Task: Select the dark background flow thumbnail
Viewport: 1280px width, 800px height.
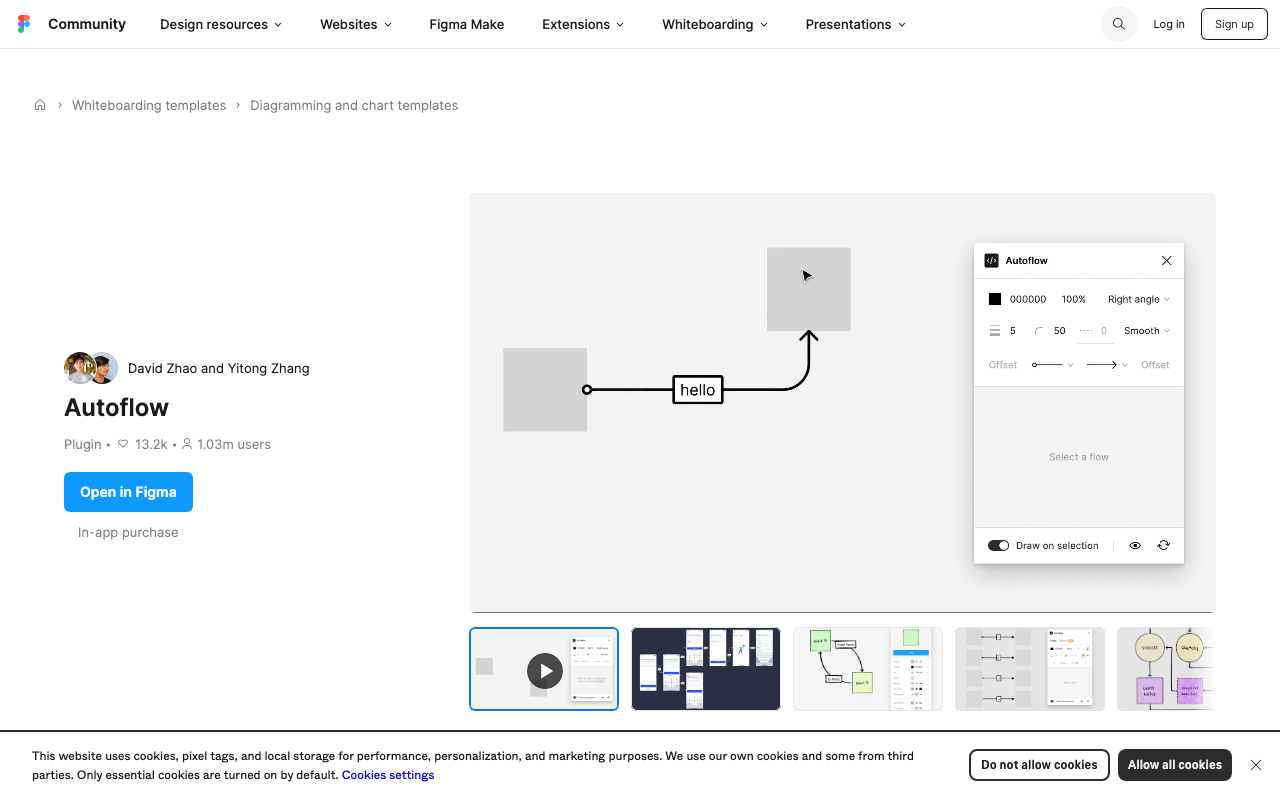Action: point(706,669)
